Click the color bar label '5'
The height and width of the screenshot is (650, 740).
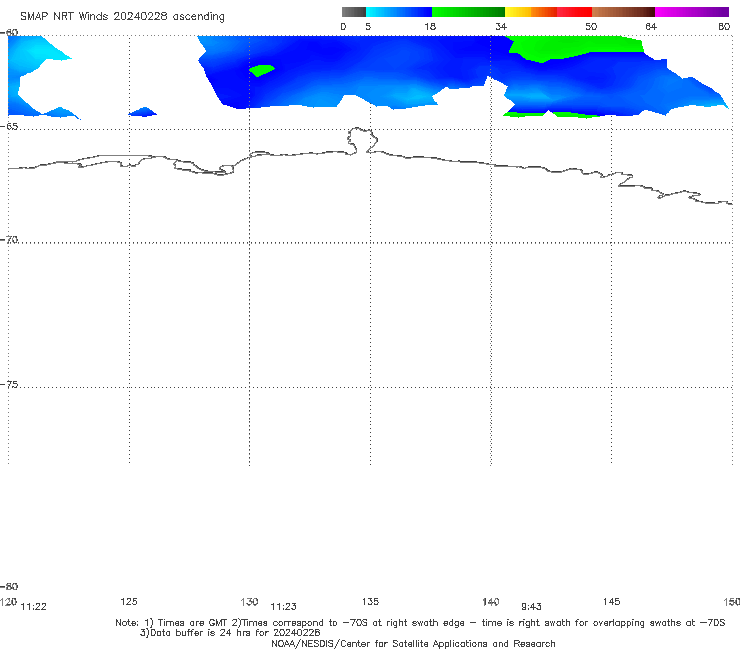tap(368, 27)
